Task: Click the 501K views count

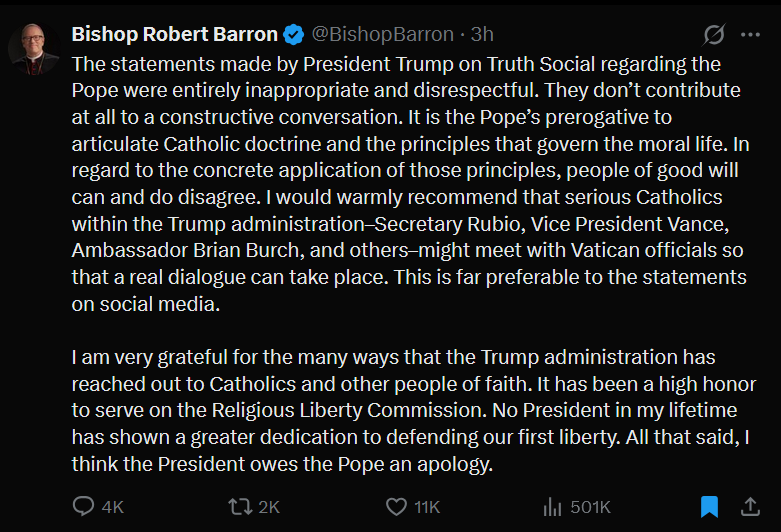Action: coord(590,507)
